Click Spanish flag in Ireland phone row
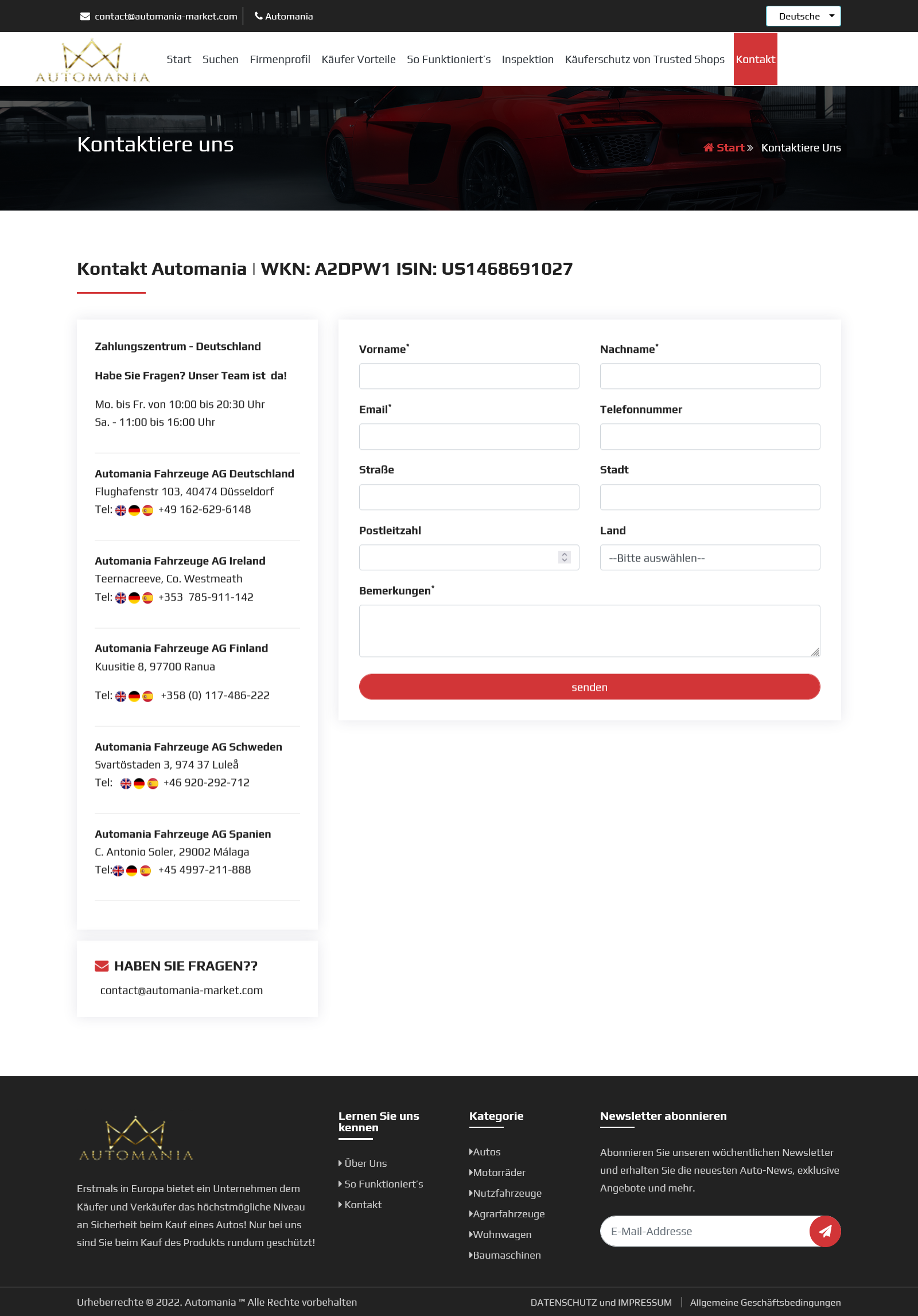918x1316 pixels. coord(148,598)
